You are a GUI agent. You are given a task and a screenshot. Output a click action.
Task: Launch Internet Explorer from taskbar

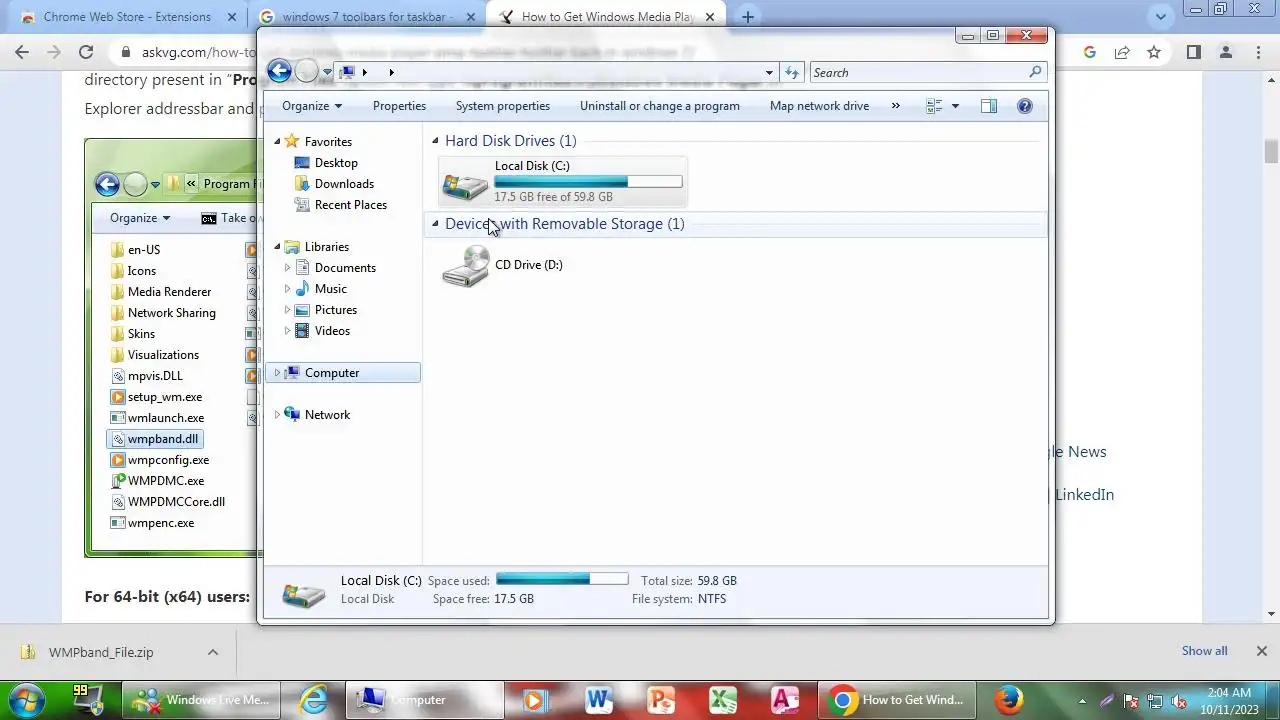click(314, 700)
